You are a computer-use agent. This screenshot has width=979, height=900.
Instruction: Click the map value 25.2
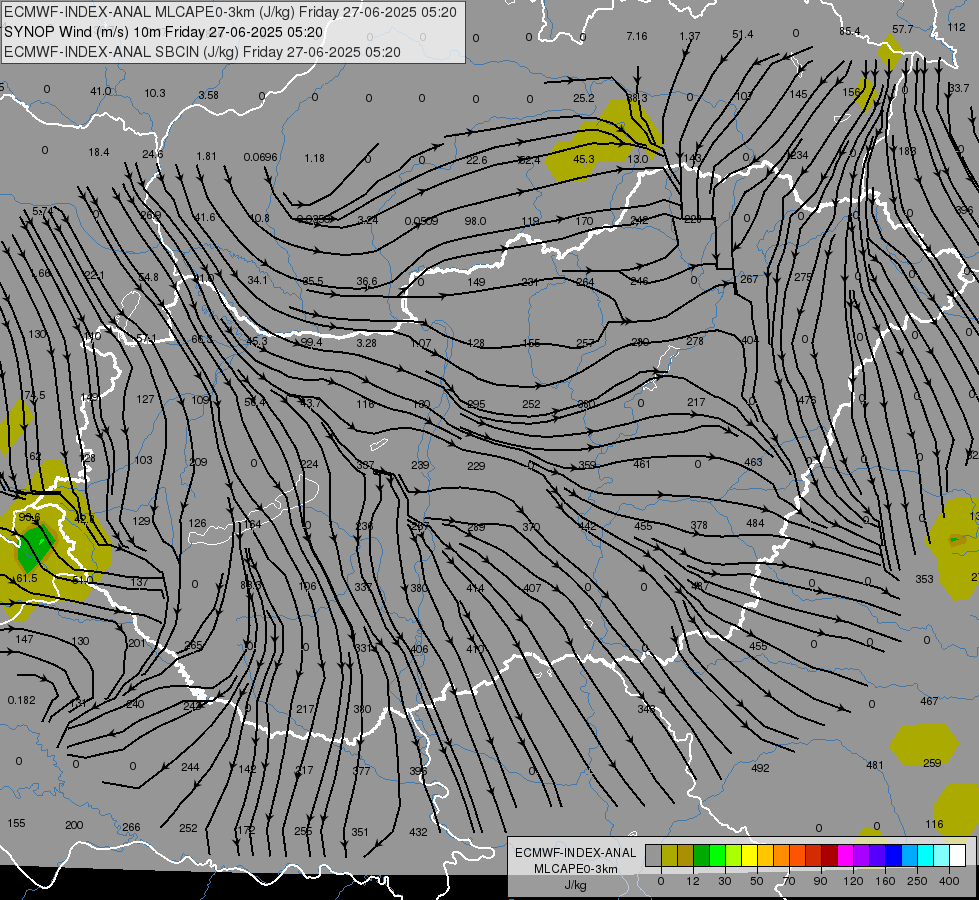[x=584, y=98]
